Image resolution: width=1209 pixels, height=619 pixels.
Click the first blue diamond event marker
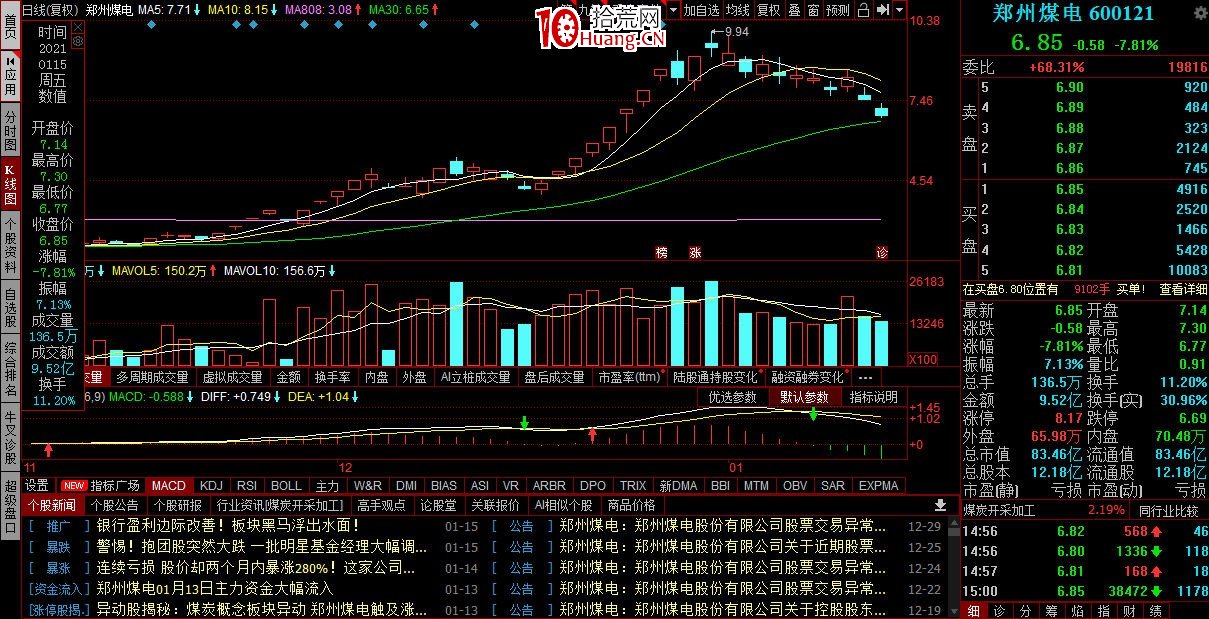[x=150, y=25]
